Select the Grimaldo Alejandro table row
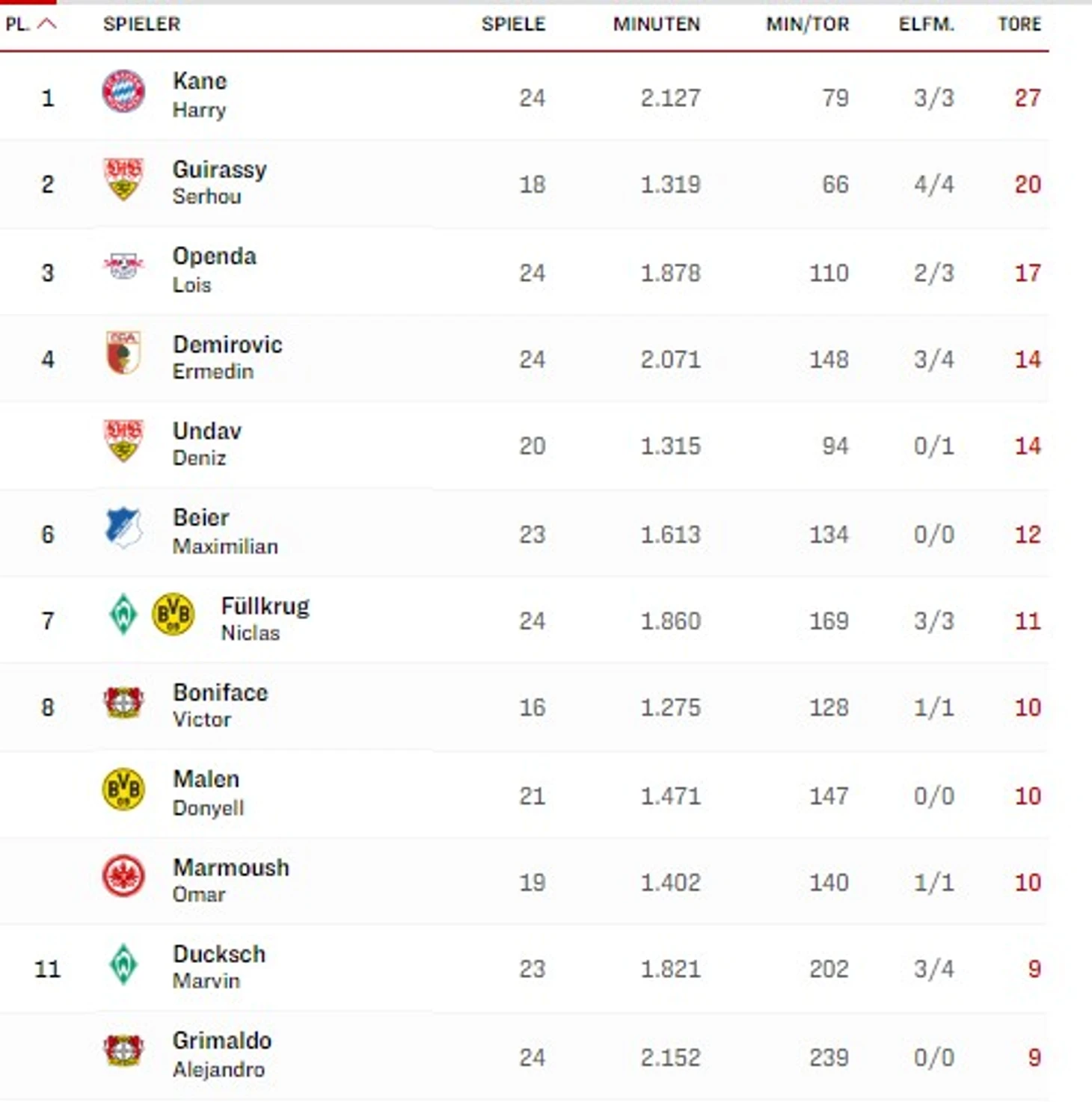The width and height of the screenshot is (1092, 1102). [x=524, y=1056]
